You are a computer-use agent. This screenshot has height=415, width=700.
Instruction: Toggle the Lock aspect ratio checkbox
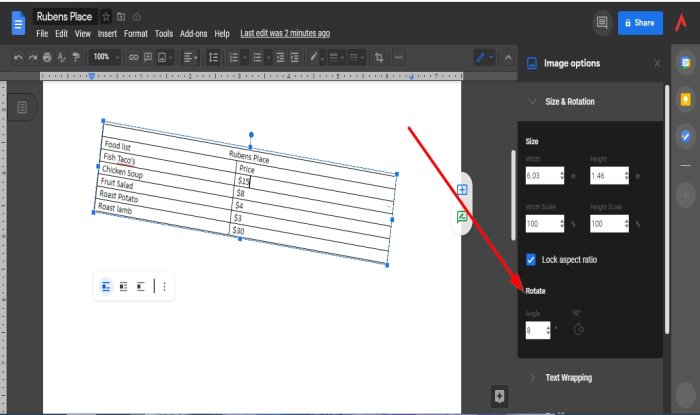tap(532, 259)
